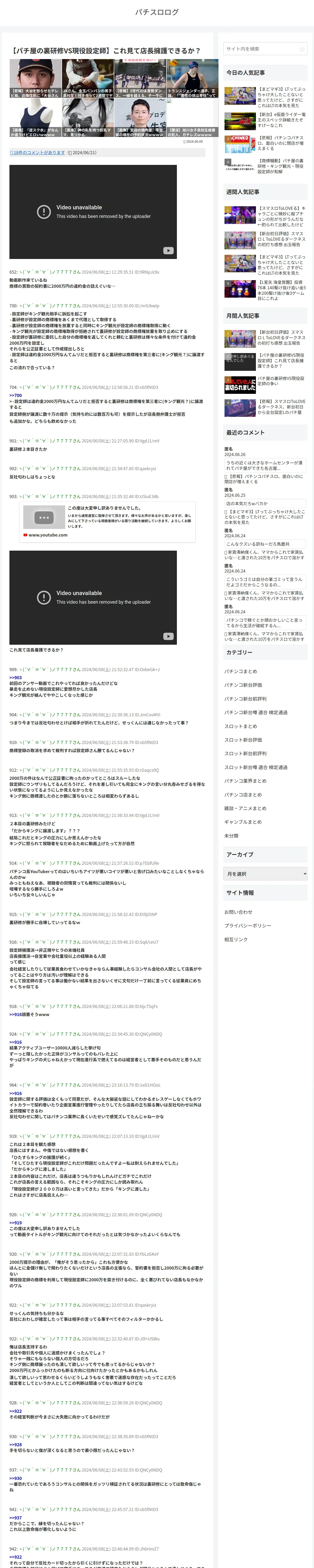The image size is (314, 1568).
Task: Jump to the >>937 reply anchor
Action: [x=15, y=1518]
